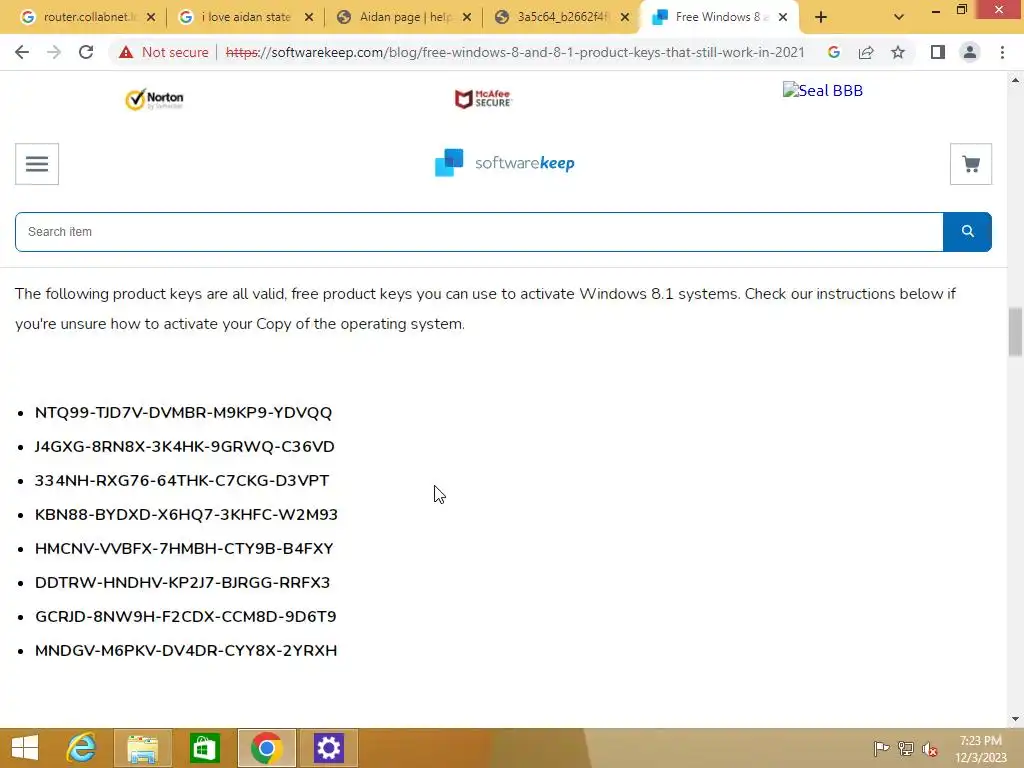Share this page via share icon
This screenshot has height=768, width=1024.
[866, 52]
